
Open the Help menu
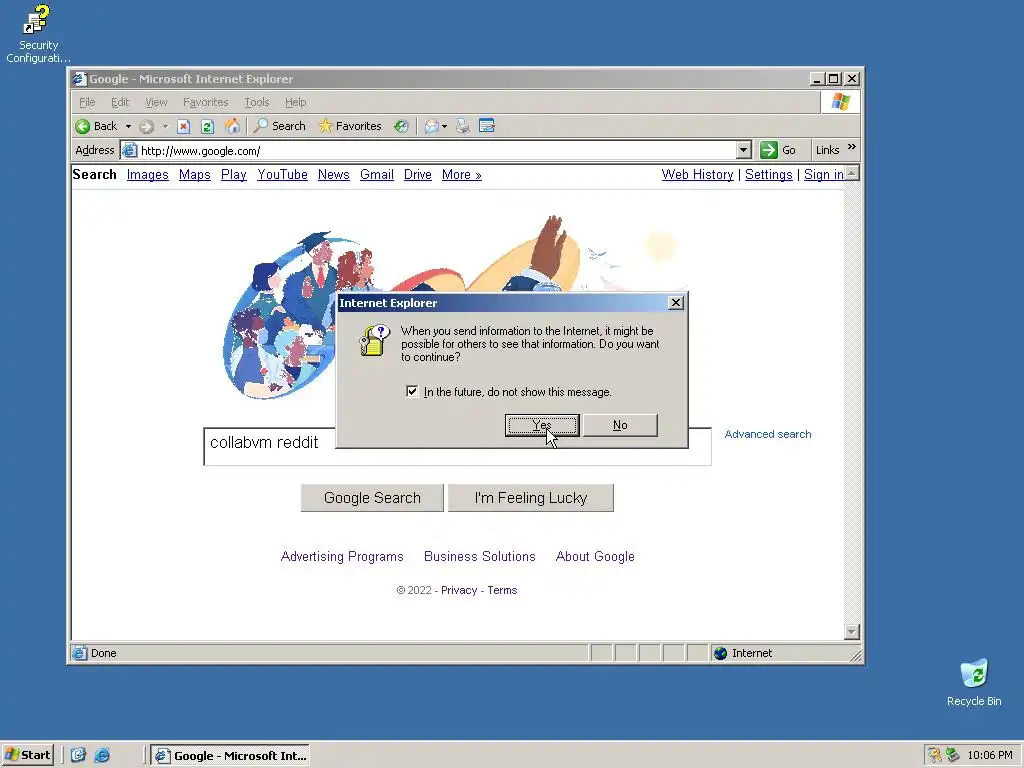click(295, 103)
